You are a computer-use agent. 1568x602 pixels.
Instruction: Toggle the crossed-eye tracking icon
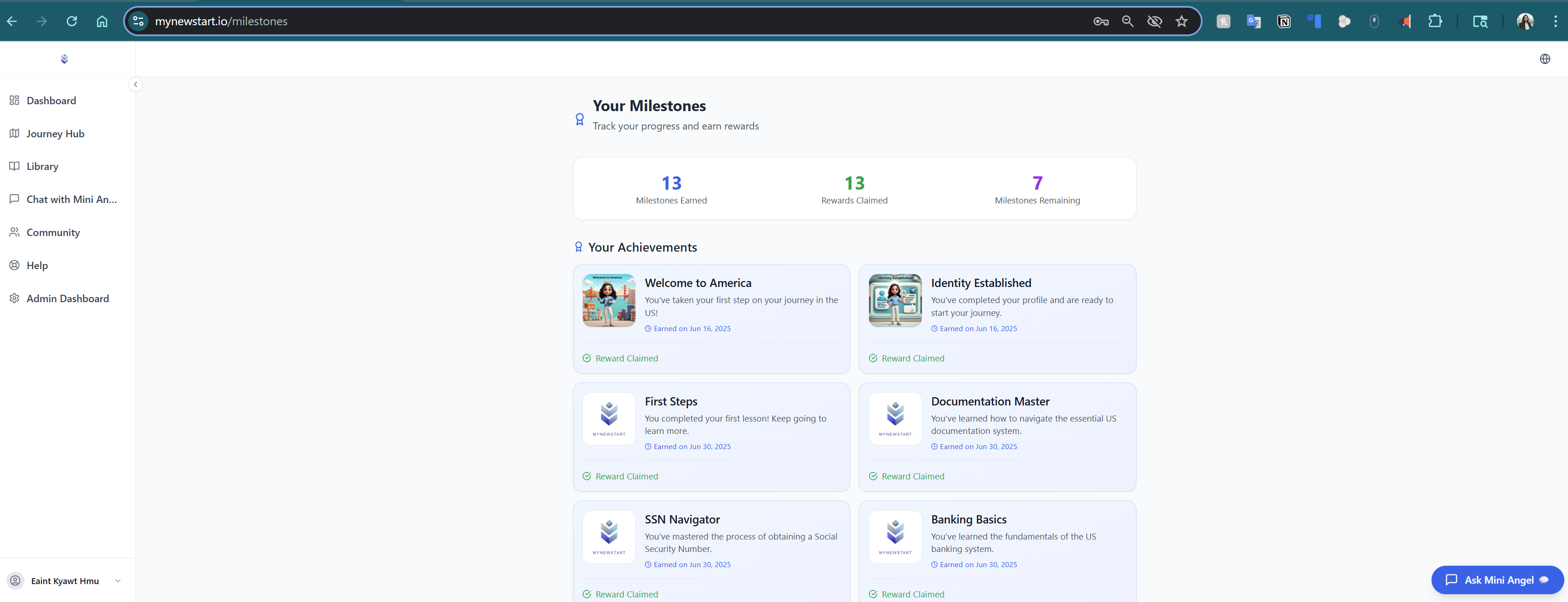pyautogui.click(x=1154, y=21)
